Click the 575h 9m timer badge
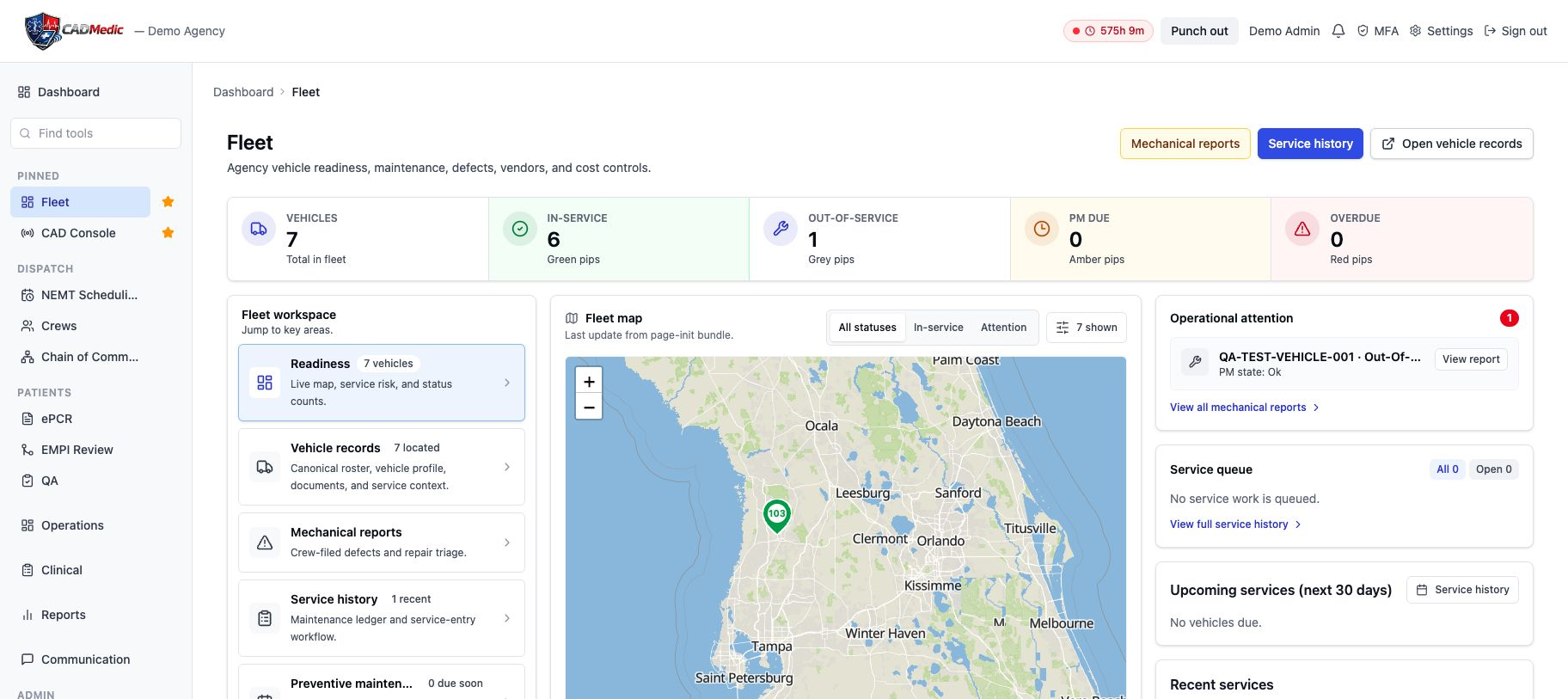Viewport: 1568px width, 699px height. [1108, 31]
